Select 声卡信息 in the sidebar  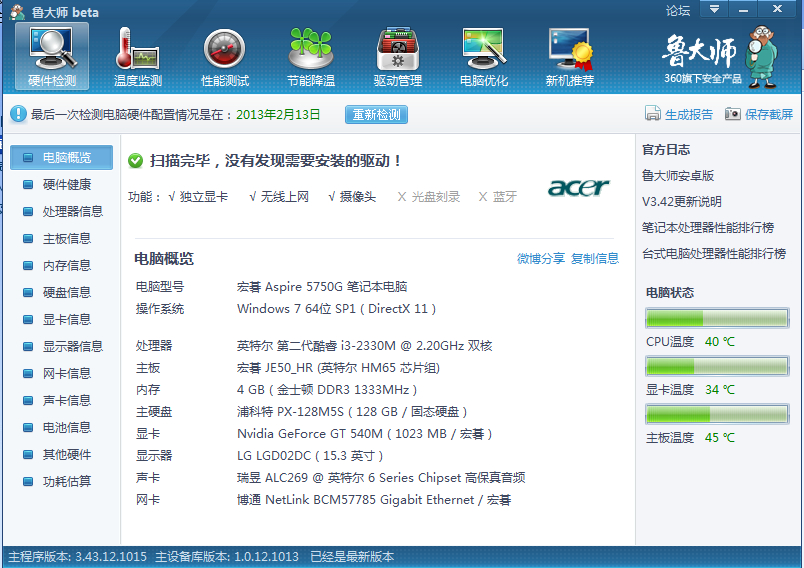(62, 400)
